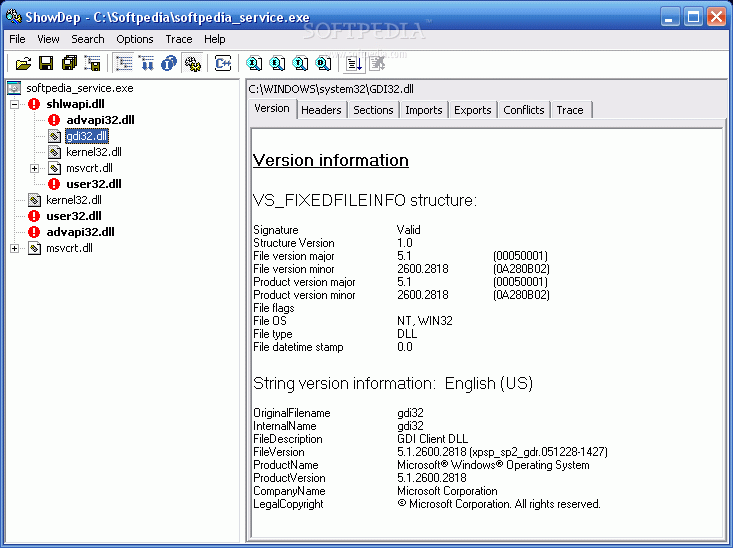Select msvcrt.dll label under shlwapi.dll

tap(89, 168)
